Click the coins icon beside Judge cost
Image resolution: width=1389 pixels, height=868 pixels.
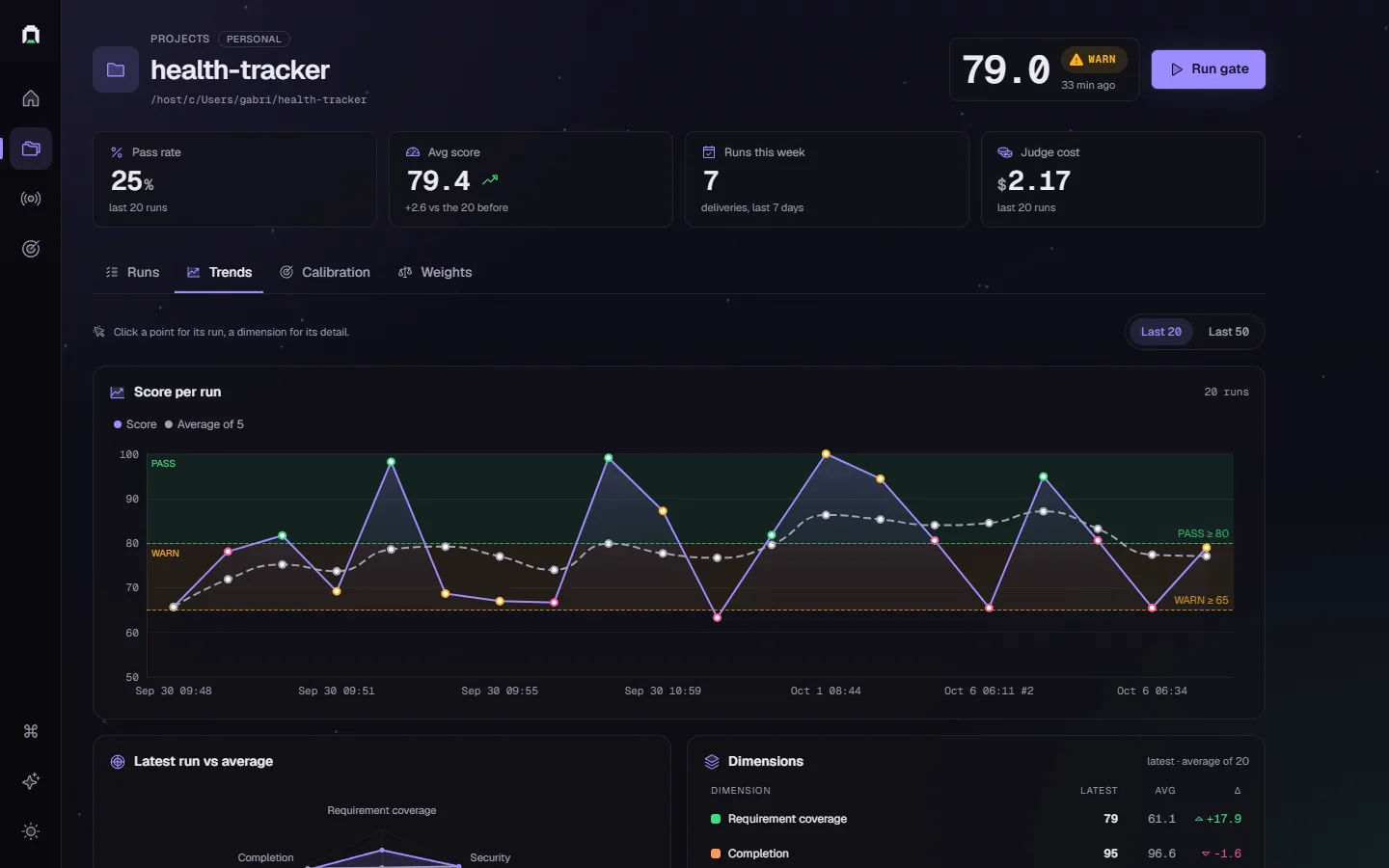click(x=1005, y=152)
